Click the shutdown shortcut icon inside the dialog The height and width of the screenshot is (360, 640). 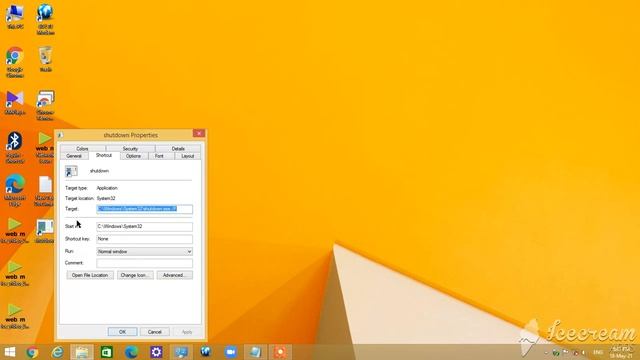pos(71,171)
